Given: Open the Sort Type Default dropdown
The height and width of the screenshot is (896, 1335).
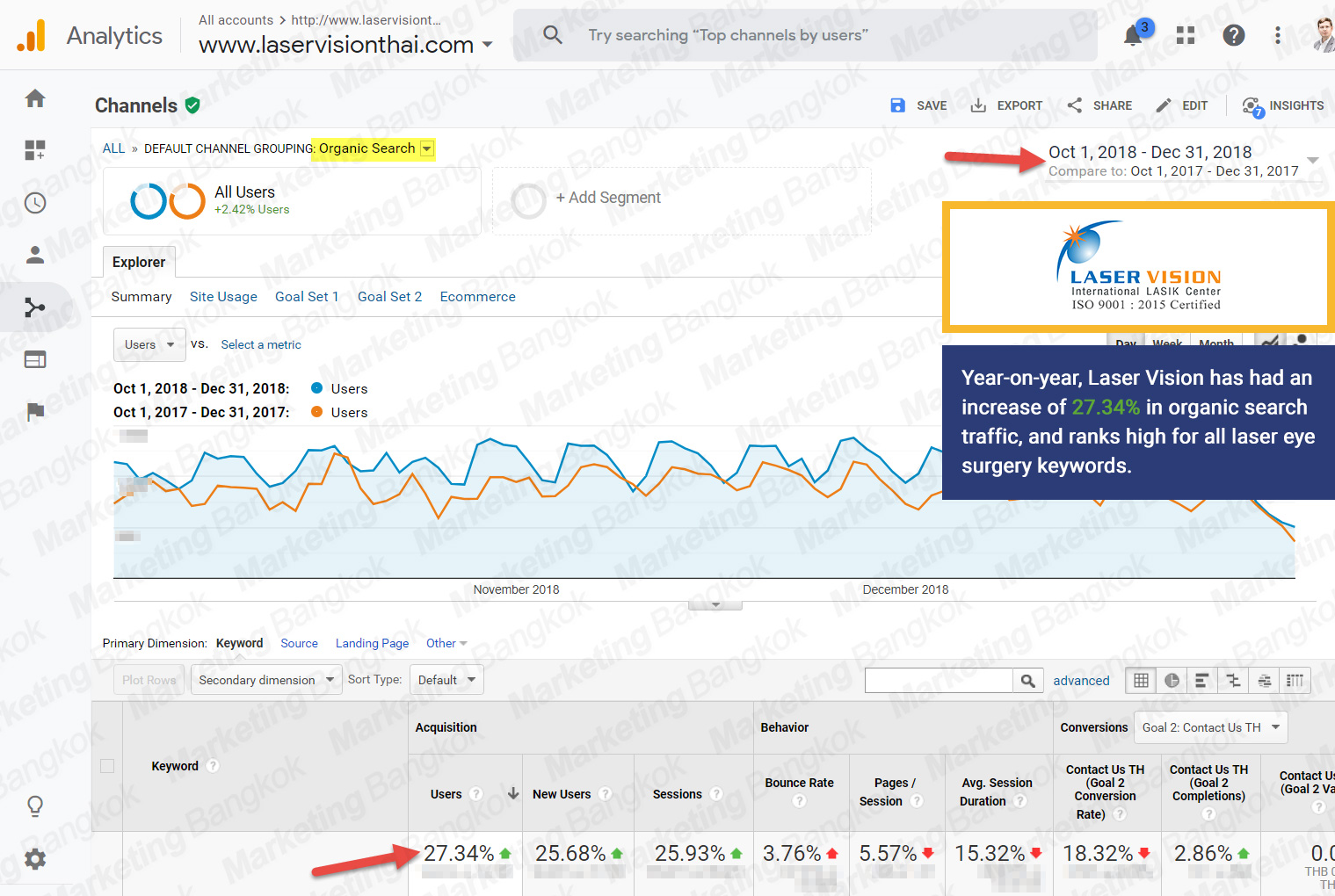Looking at the screenshot, I should (x=446, y=680).
